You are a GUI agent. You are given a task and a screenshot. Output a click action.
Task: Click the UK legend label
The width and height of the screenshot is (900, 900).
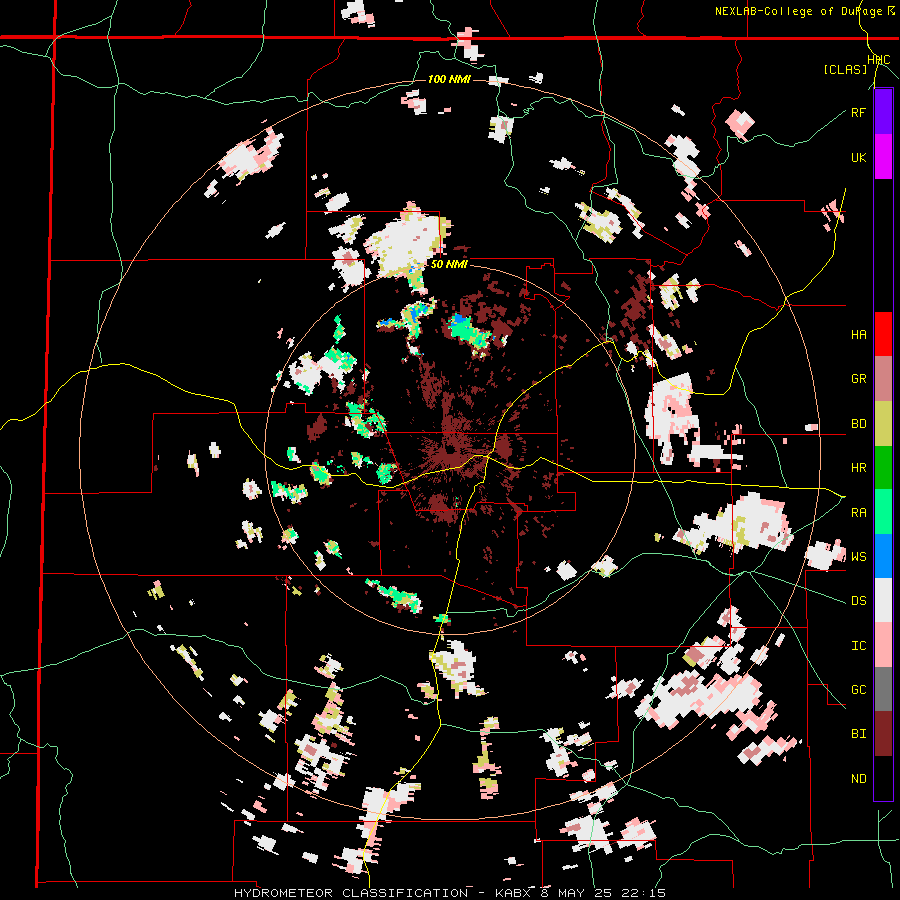(858, 157)
